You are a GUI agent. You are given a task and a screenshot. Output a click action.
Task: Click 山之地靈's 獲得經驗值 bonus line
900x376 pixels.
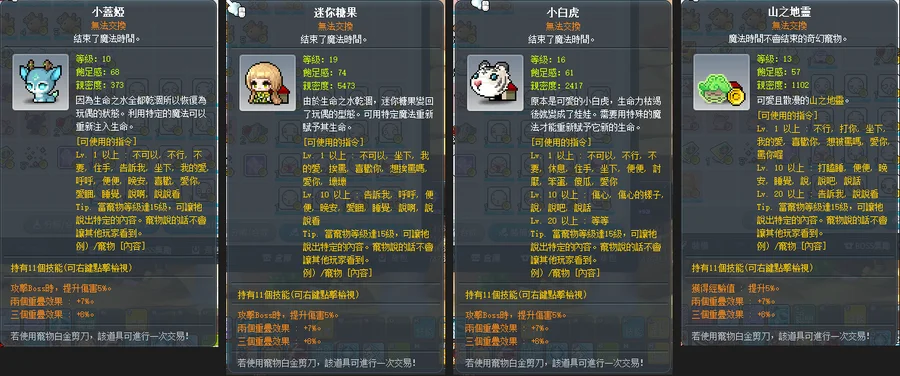736,288
